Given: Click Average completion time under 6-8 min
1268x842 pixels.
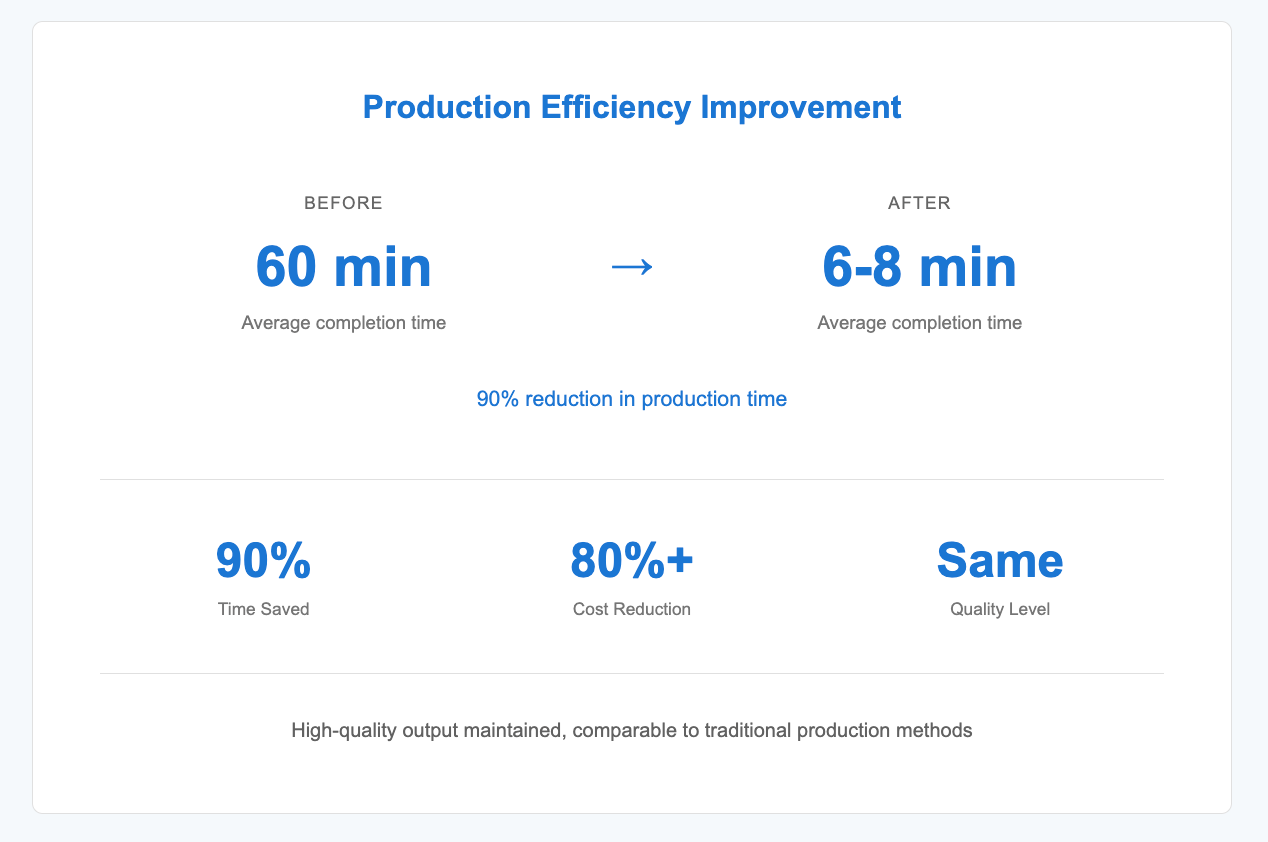Looking at the screenshot, I should click(919, 323).
